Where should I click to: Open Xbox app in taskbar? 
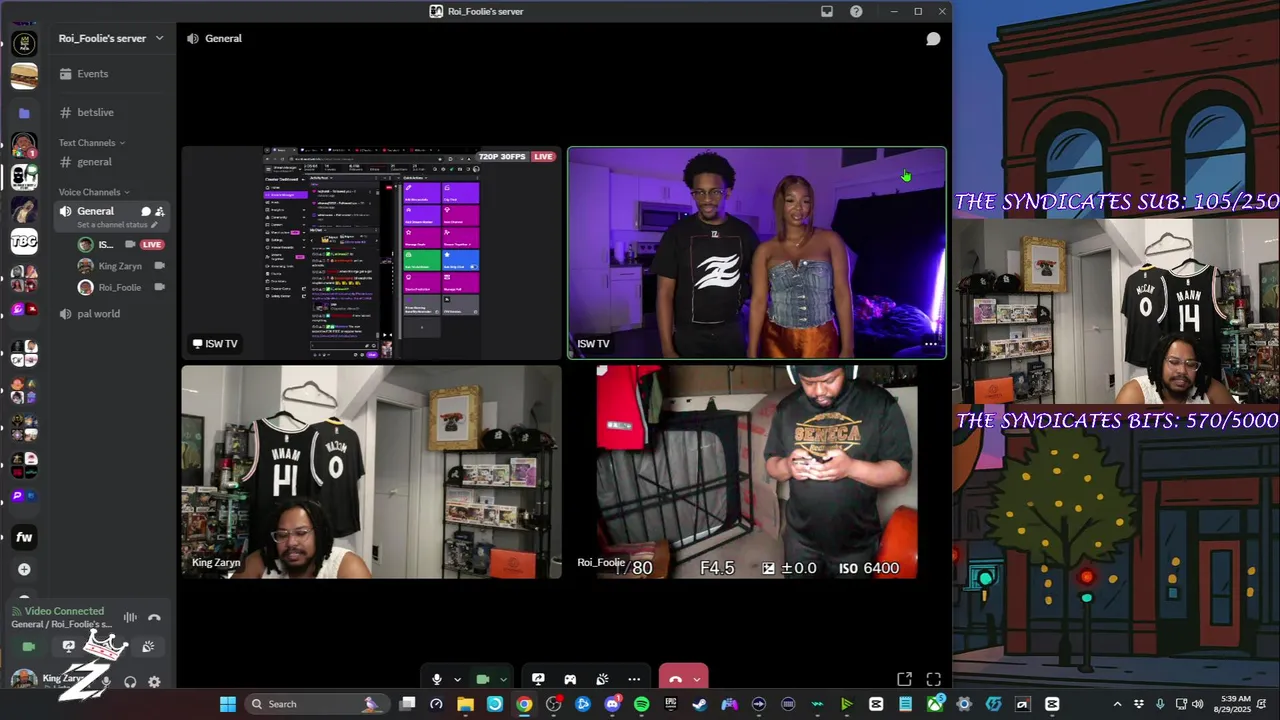(935, 704)
